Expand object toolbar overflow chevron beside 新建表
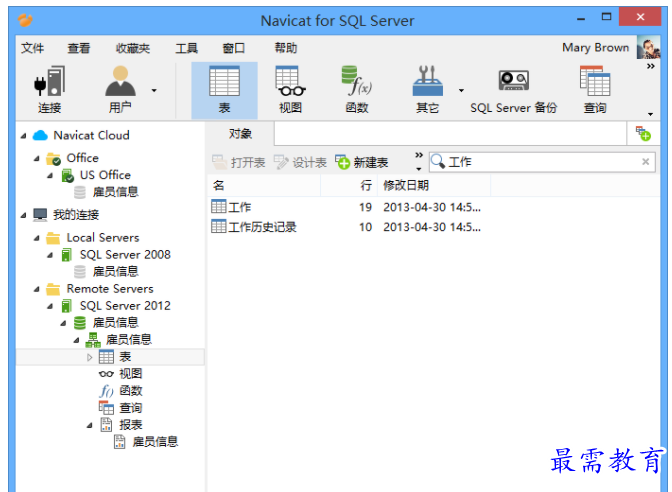This screenshot has width=672, height=492. (419, 155)
